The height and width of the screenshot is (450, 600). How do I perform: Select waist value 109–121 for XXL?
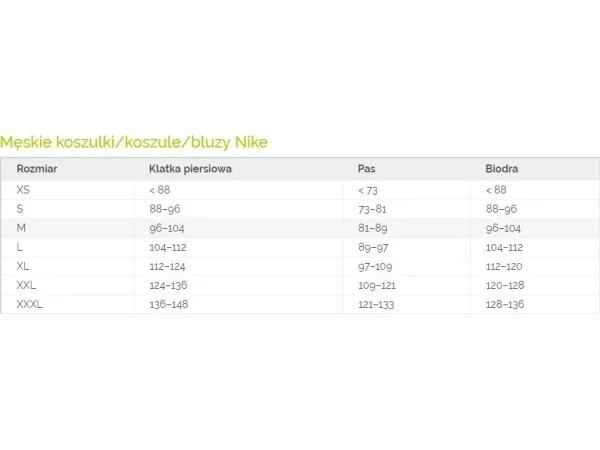coord(377,285)
